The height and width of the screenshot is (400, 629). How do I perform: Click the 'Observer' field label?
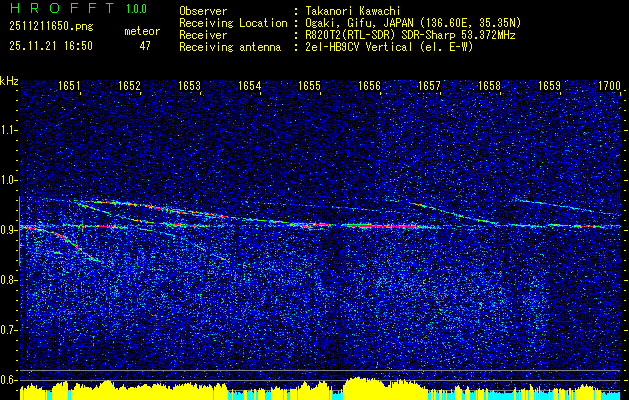(203, 11)
